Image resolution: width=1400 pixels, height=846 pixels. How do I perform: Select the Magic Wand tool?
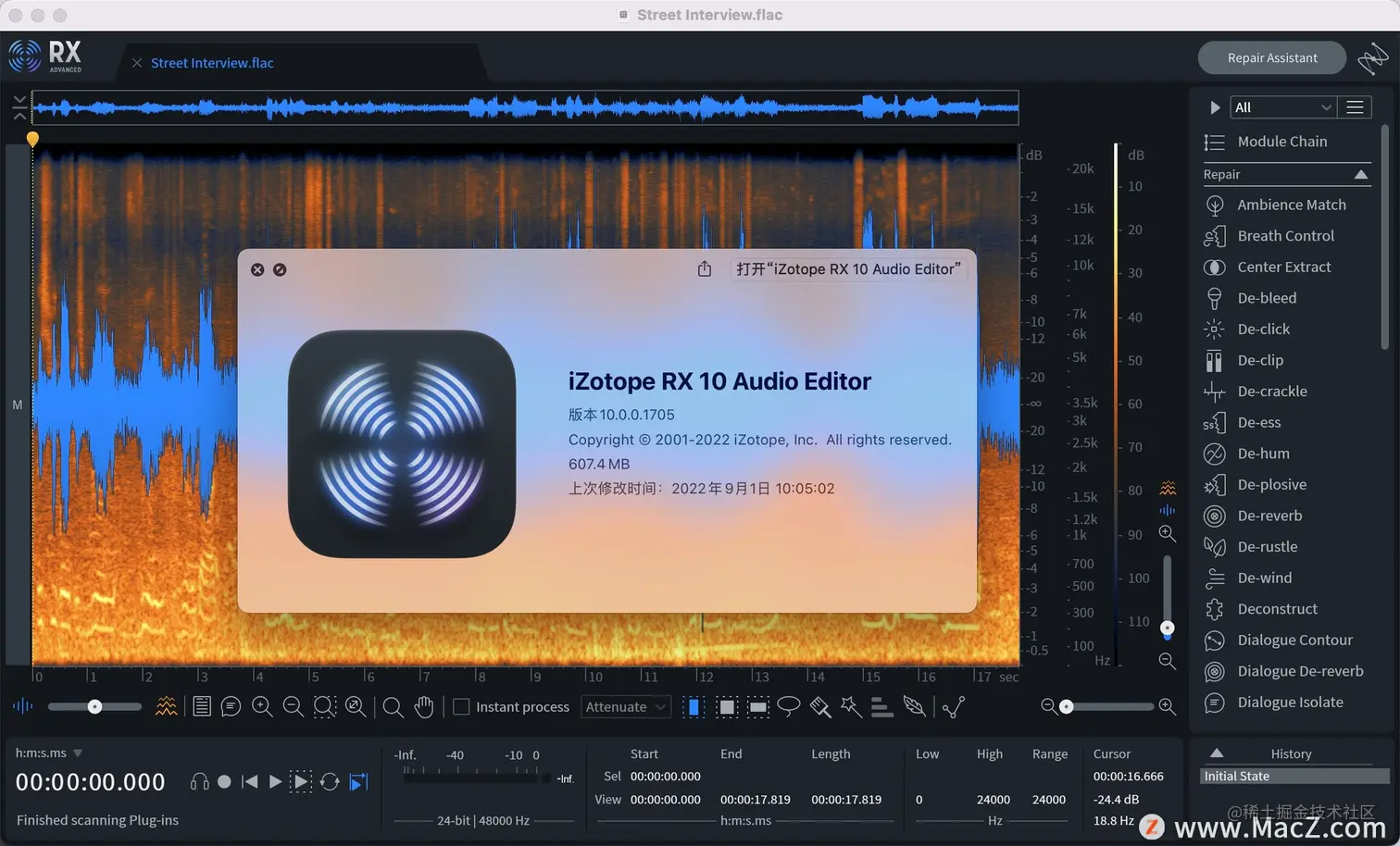(851, 706)
